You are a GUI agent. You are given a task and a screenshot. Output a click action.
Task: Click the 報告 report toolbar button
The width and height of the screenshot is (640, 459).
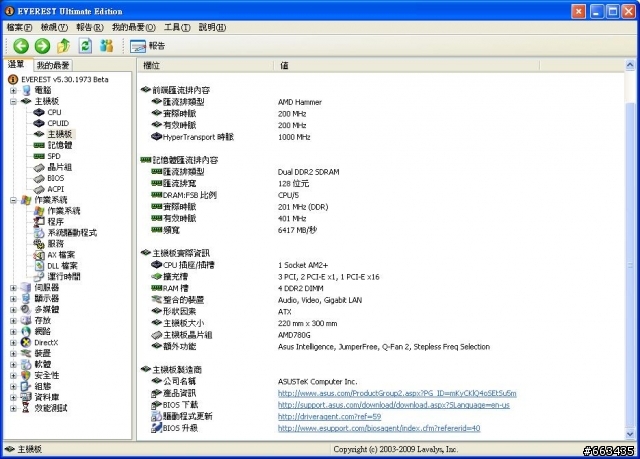coord(147,46)
